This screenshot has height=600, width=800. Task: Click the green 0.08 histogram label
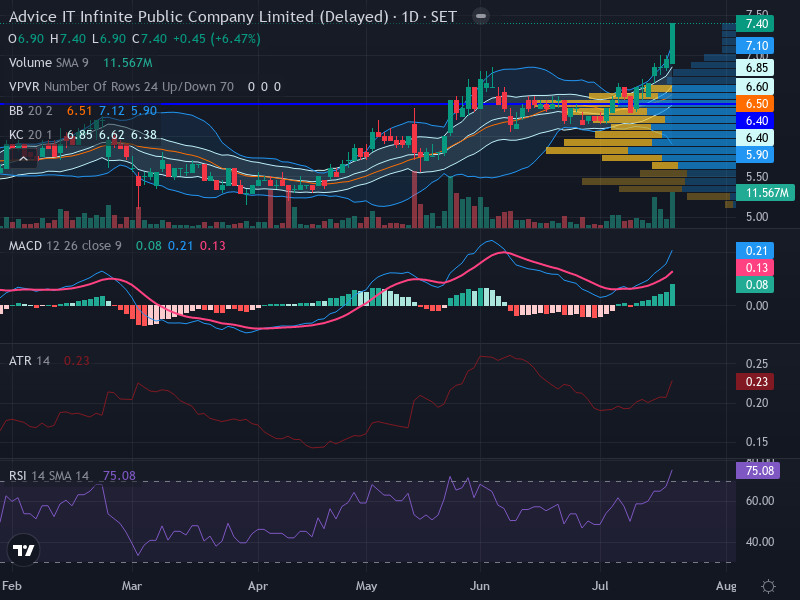click(755, 285)
